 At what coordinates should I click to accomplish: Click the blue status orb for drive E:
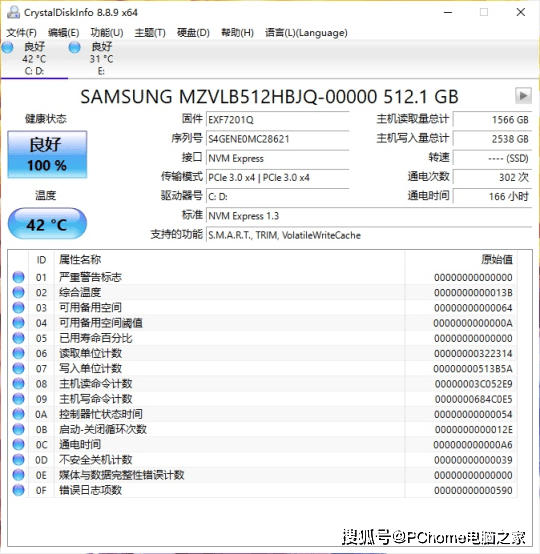tap(74, 47)
